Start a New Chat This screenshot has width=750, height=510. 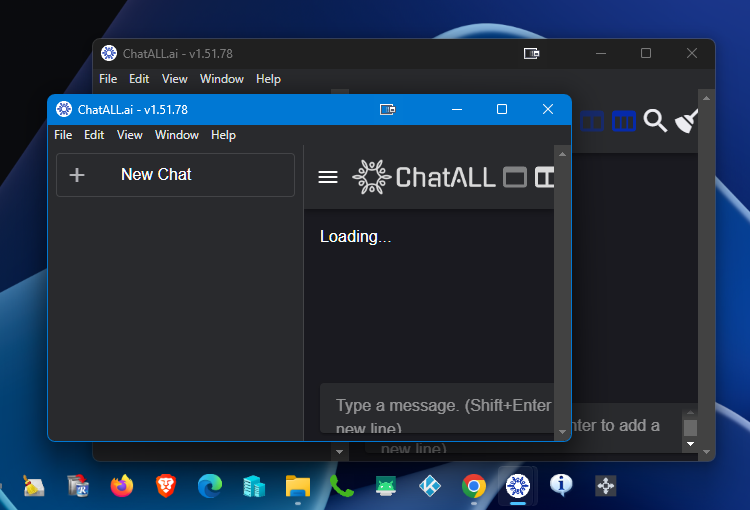(176, 175)
